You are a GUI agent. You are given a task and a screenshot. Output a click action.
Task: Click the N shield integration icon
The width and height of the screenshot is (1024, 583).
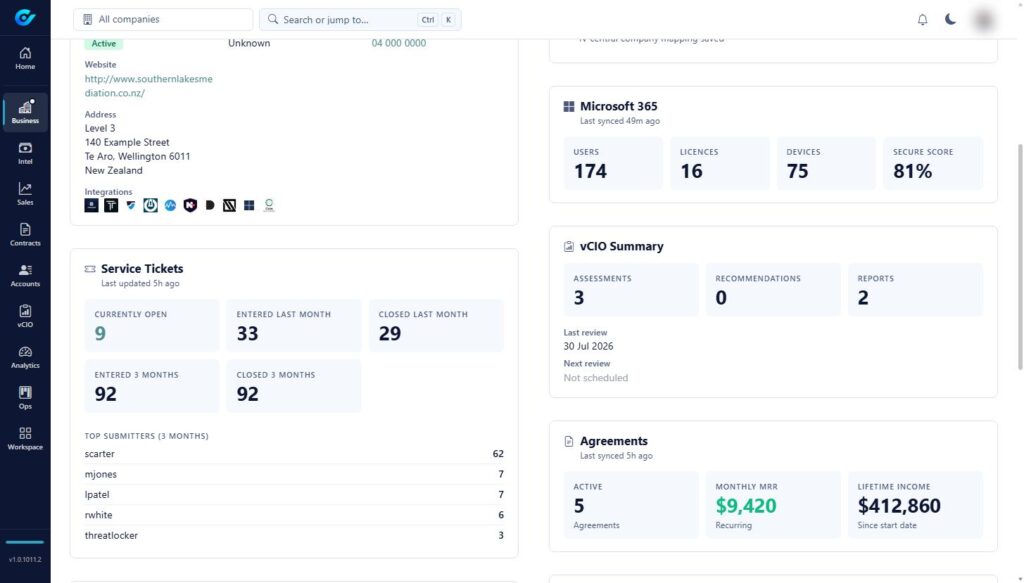click(190, 205)
